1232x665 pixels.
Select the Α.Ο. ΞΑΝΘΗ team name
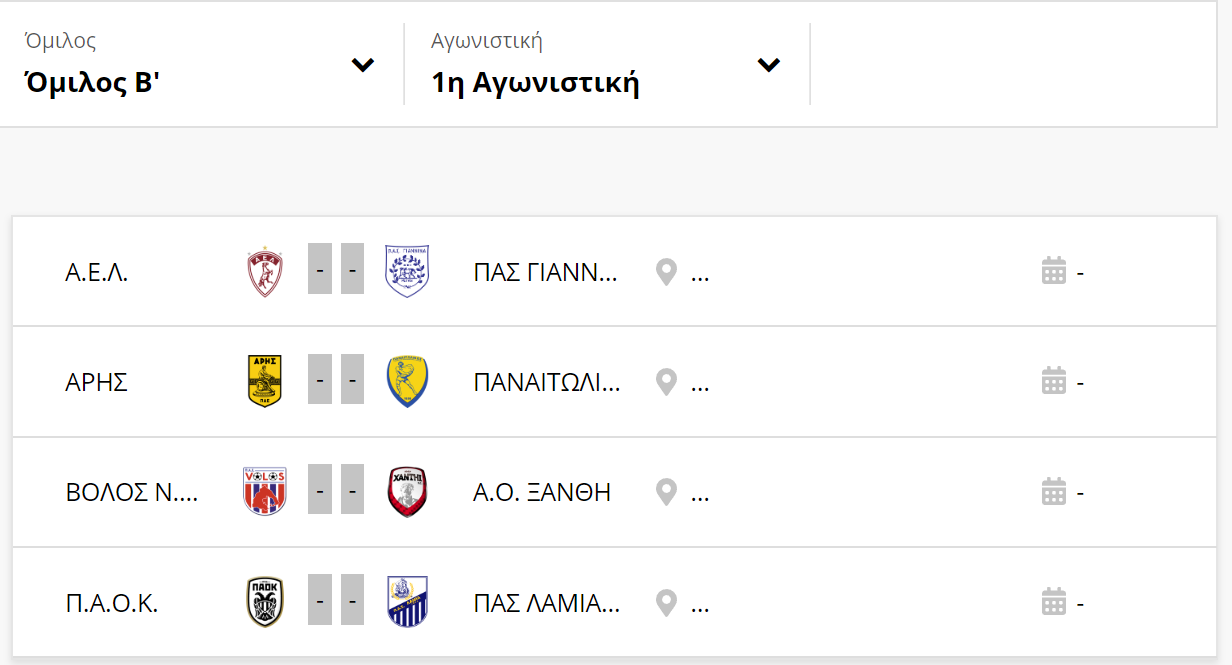pyautogui.click(x=542, y=492)
